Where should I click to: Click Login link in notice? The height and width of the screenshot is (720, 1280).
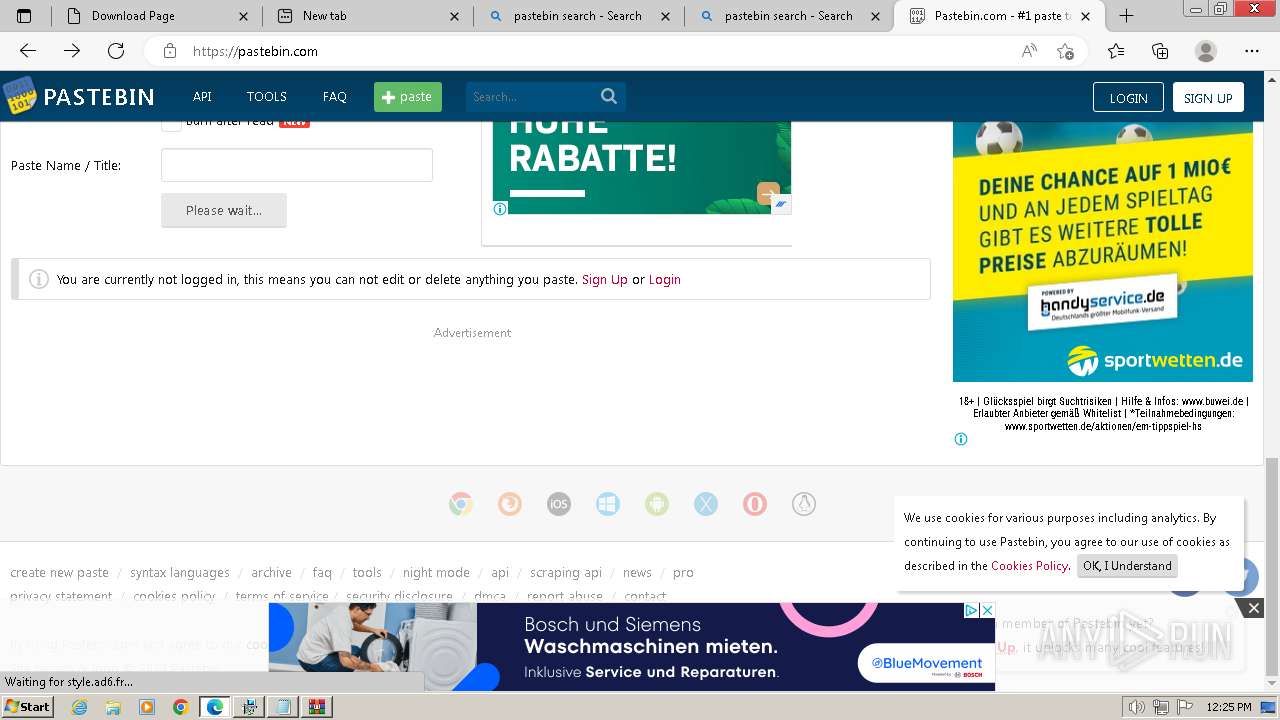click(x=665, y=280)
